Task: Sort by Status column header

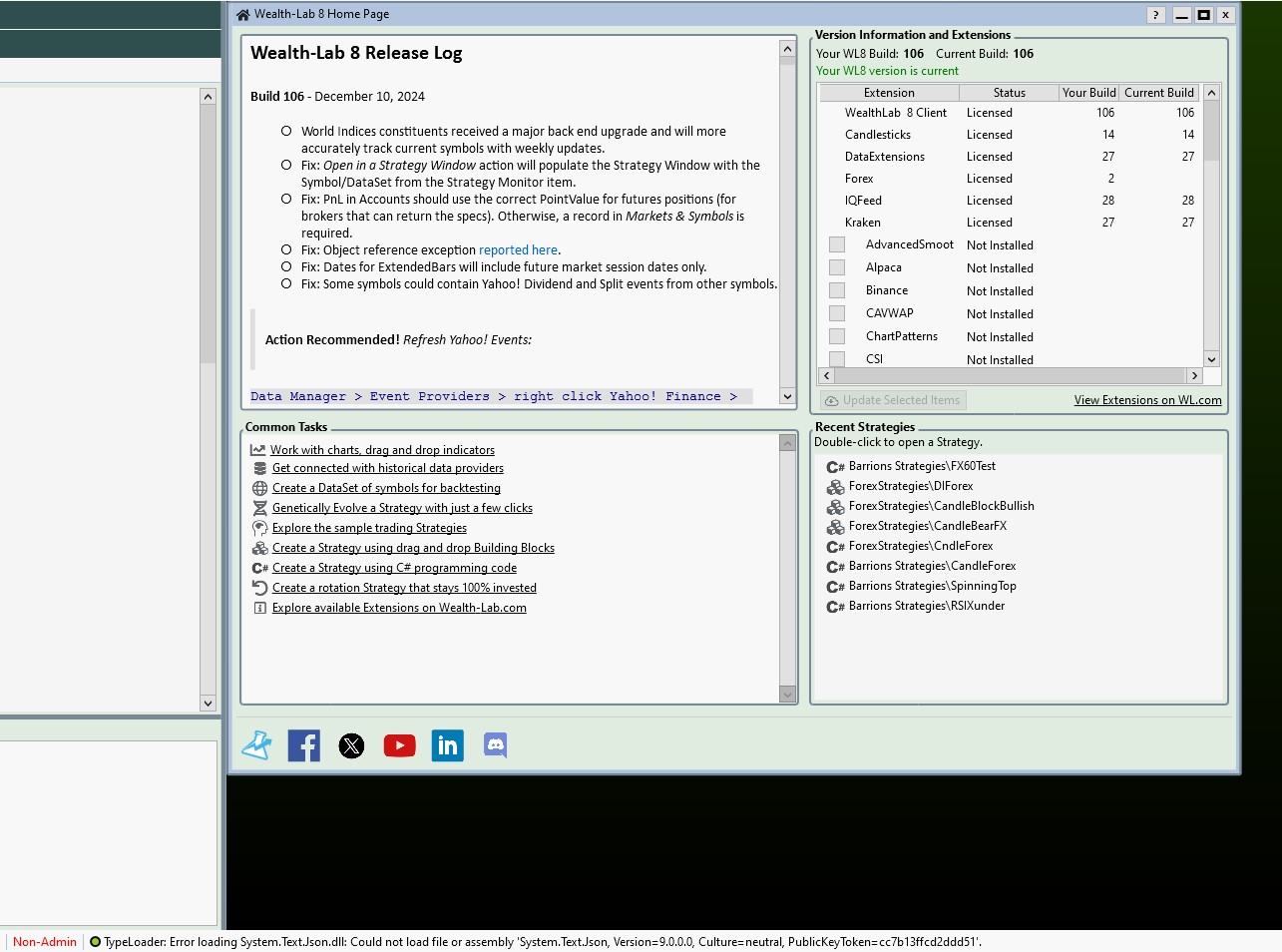Action: pyautogui.click(x=1009, y=93)
